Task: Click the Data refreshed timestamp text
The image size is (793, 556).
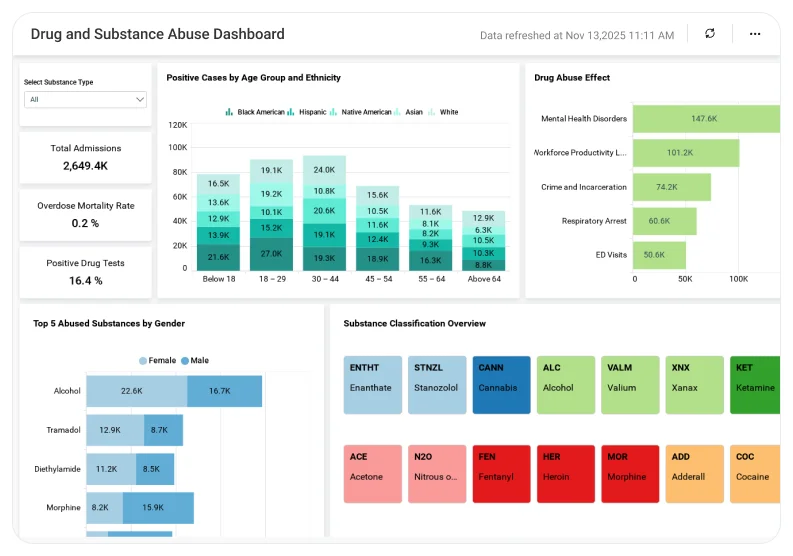Action: coord(577,35)
